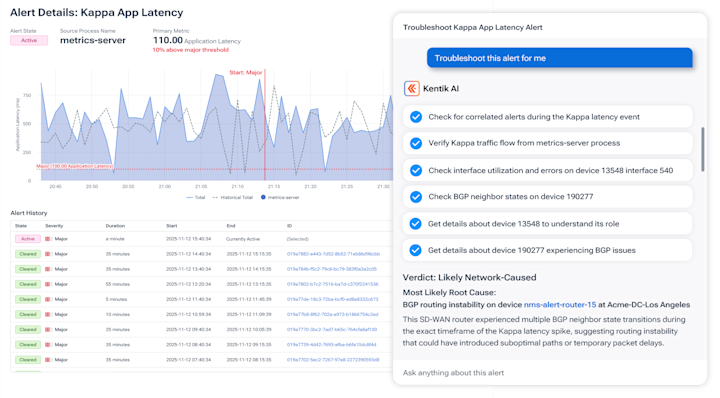Select 'Check BGP neighbor states on device 190277'
The image size is (720, 398).
547,196
